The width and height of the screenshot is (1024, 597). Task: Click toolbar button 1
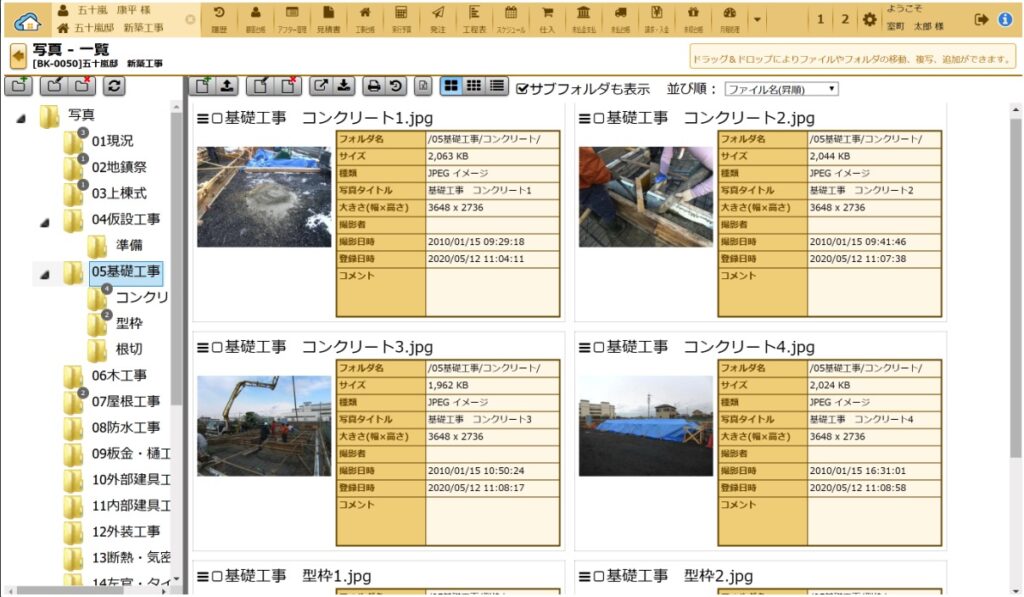click(820, 20)
